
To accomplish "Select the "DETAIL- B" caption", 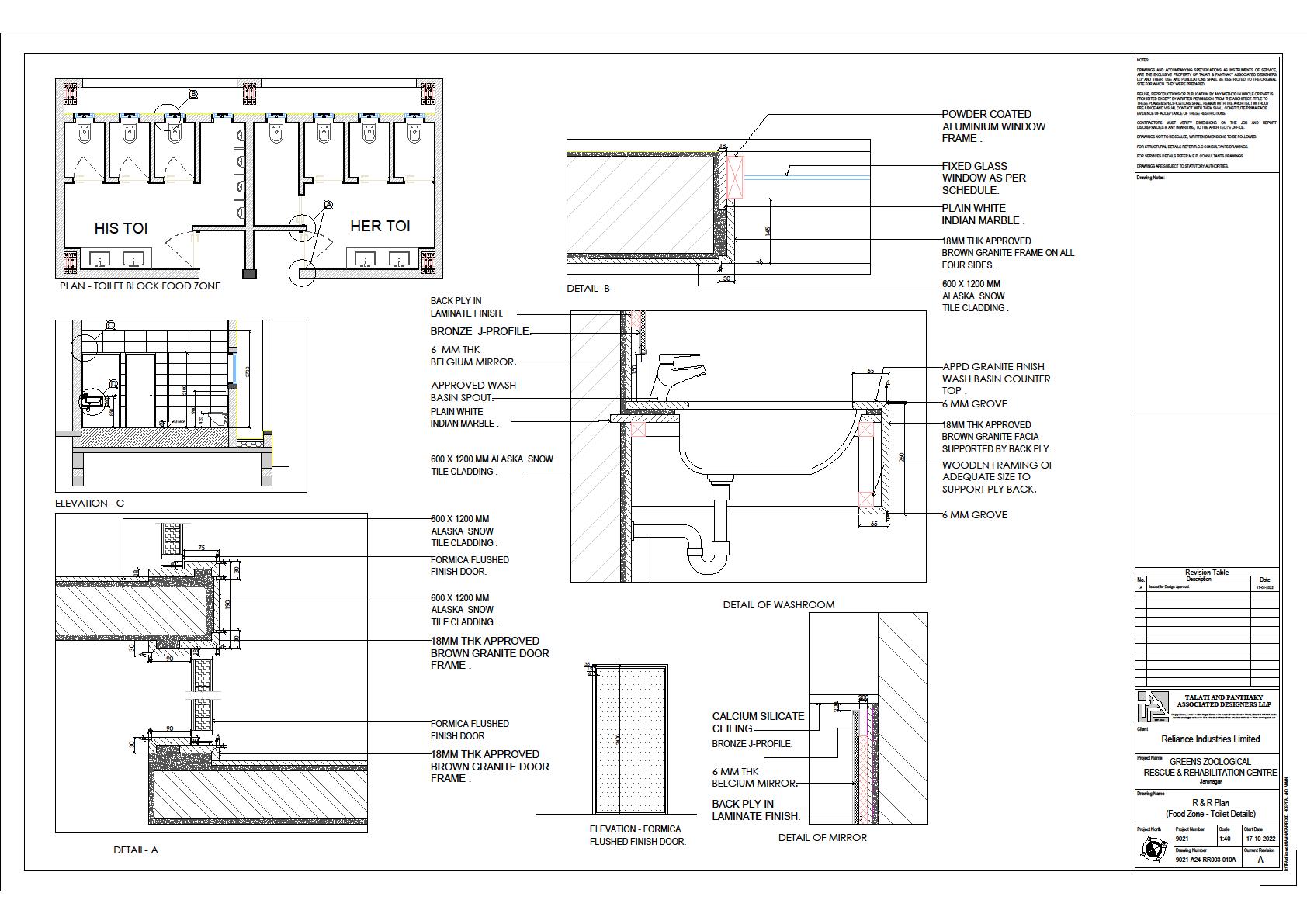I will click(x=588, y=289).
